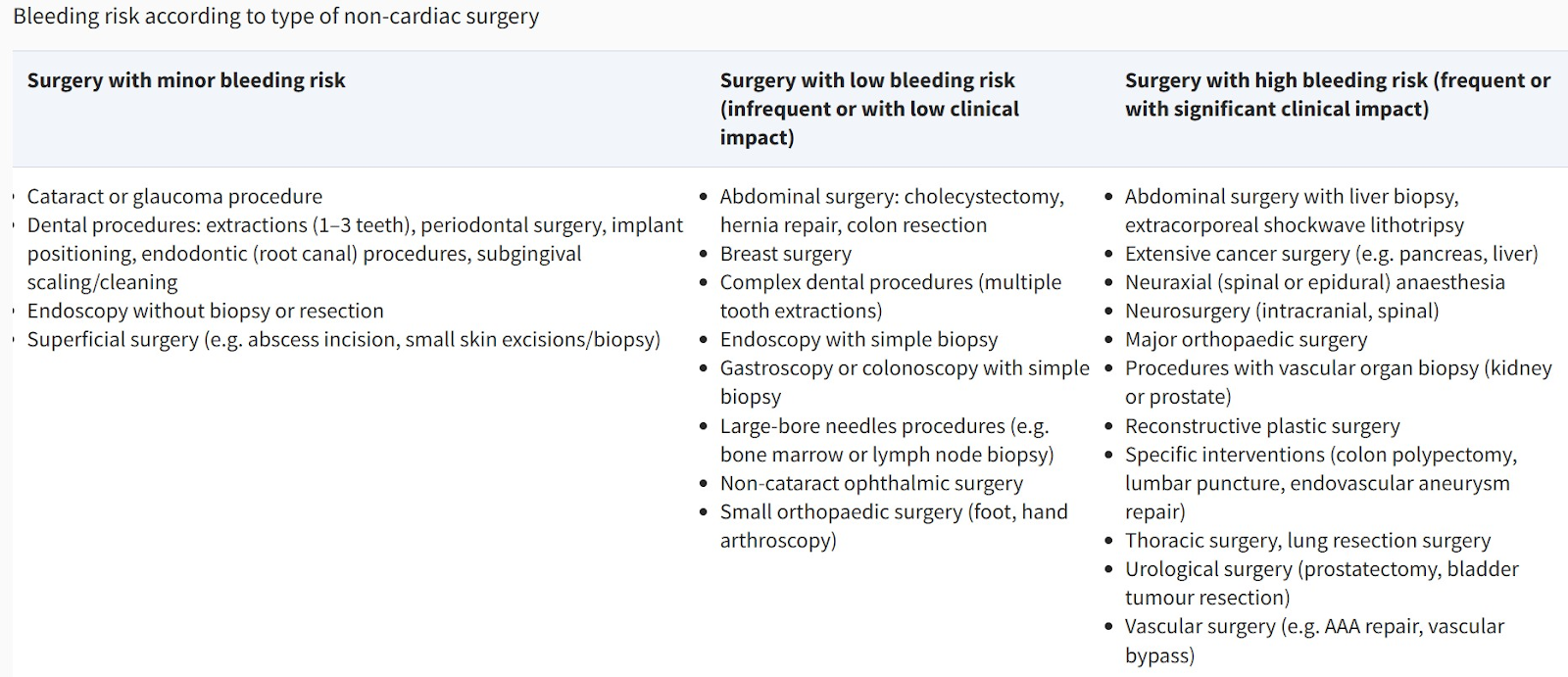Image resolution: width=1568 pixels, height=677 pixels.
Task: Select the 'Surgery with high bleeding risk' header
Action: [x=1338, y=94]
